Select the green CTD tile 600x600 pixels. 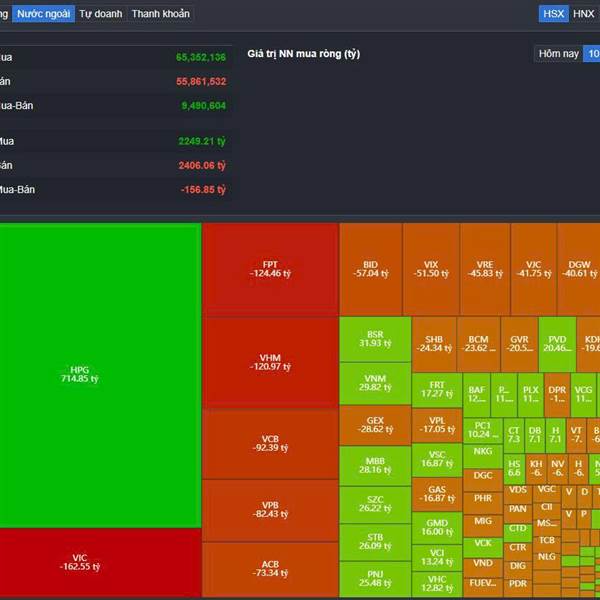pos(518,533)
